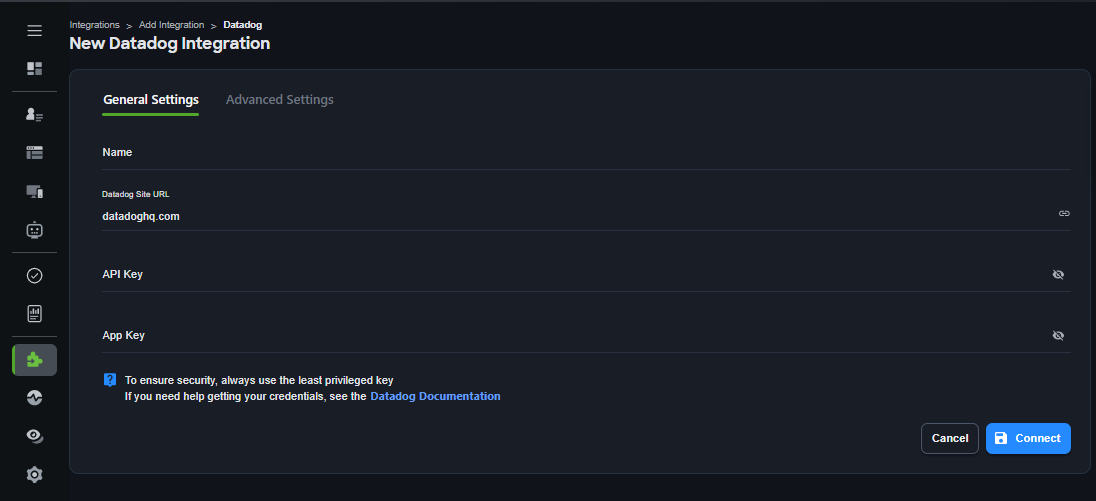
Task: Click the circled checkmark sidebar icon
Action: (x=34, y=275)
